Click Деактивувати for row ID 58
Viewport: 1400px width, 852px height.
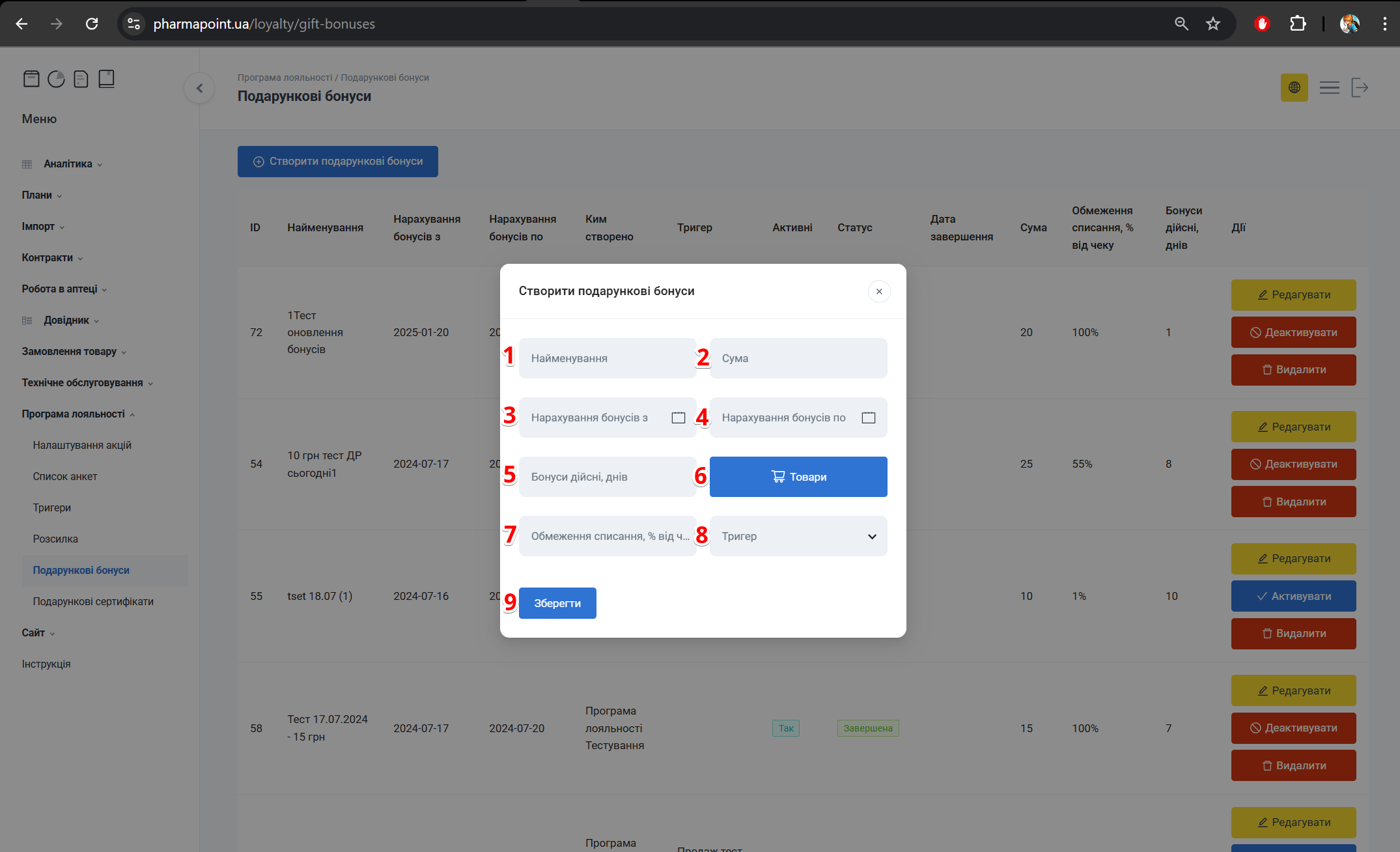pyautogui.click(x=1293, y=728)
